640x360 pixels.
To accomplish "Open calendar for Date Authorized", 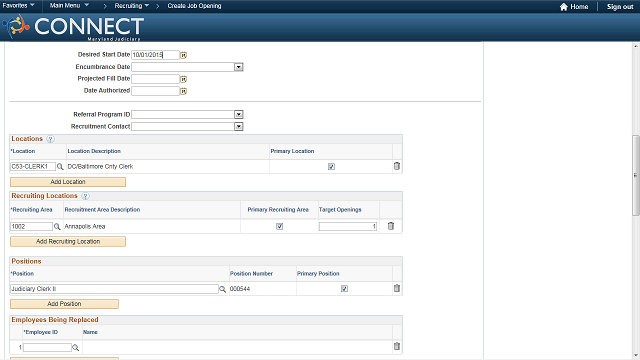I will click(x=184, y=91).
